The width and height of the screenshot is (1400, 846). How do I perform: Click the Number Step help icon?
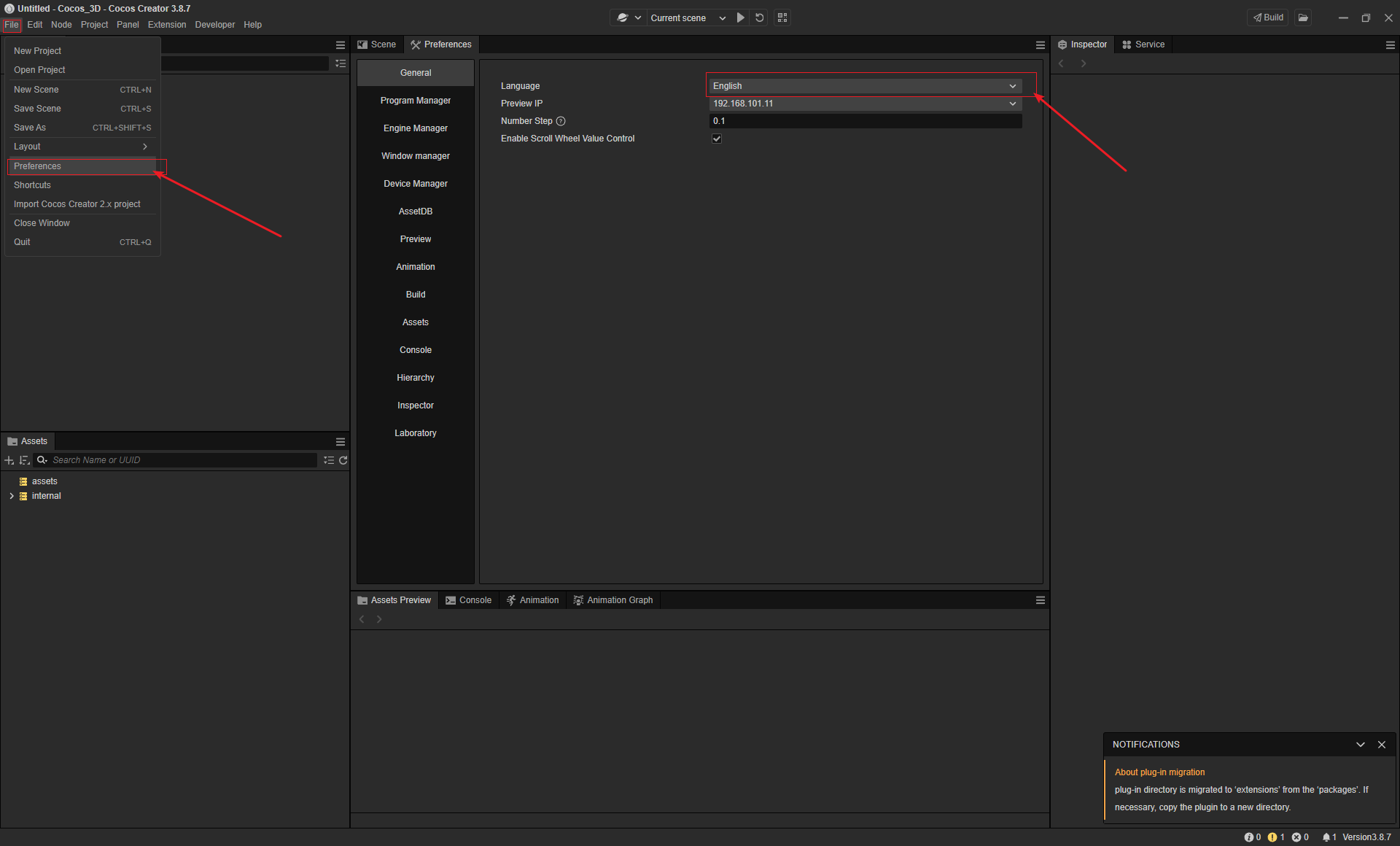(561, 121)
